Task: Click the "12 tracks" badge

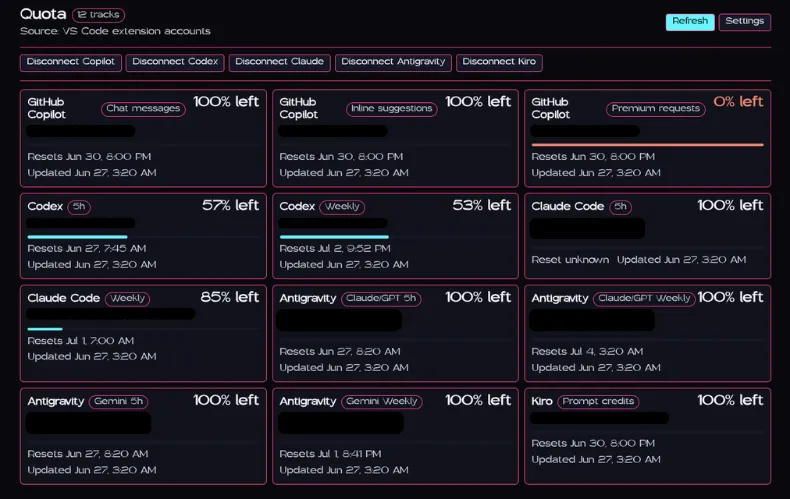Action: click(x=99, y=15)
